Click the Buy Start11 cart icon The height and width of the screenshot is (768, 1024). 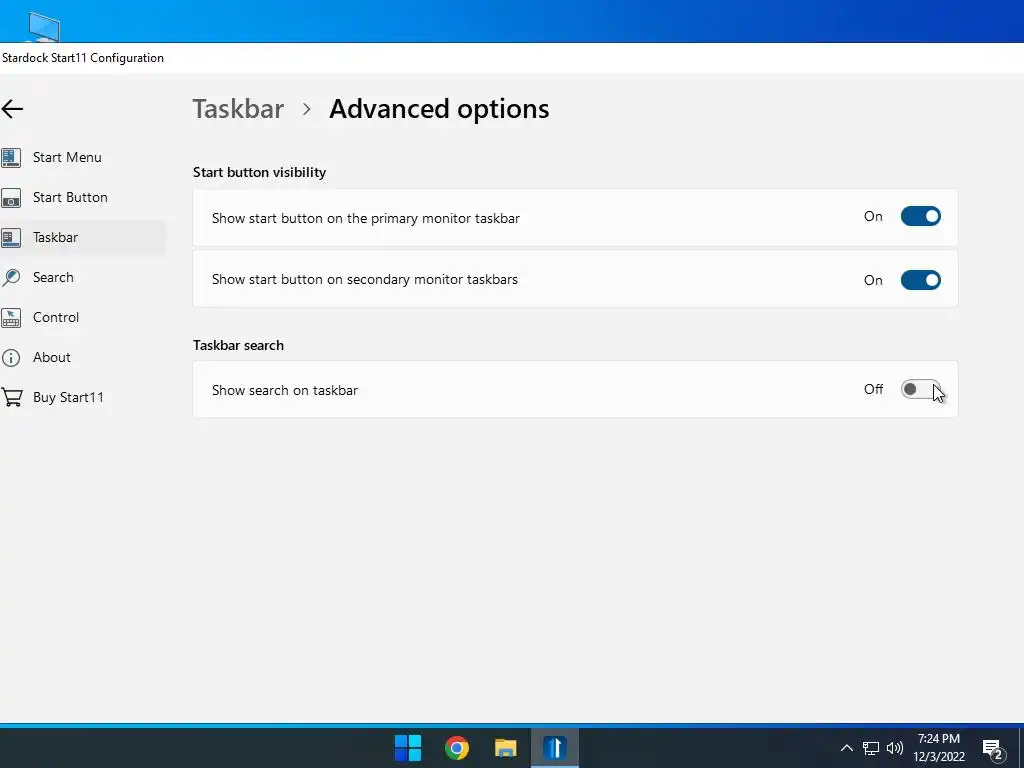click(11, 397)
